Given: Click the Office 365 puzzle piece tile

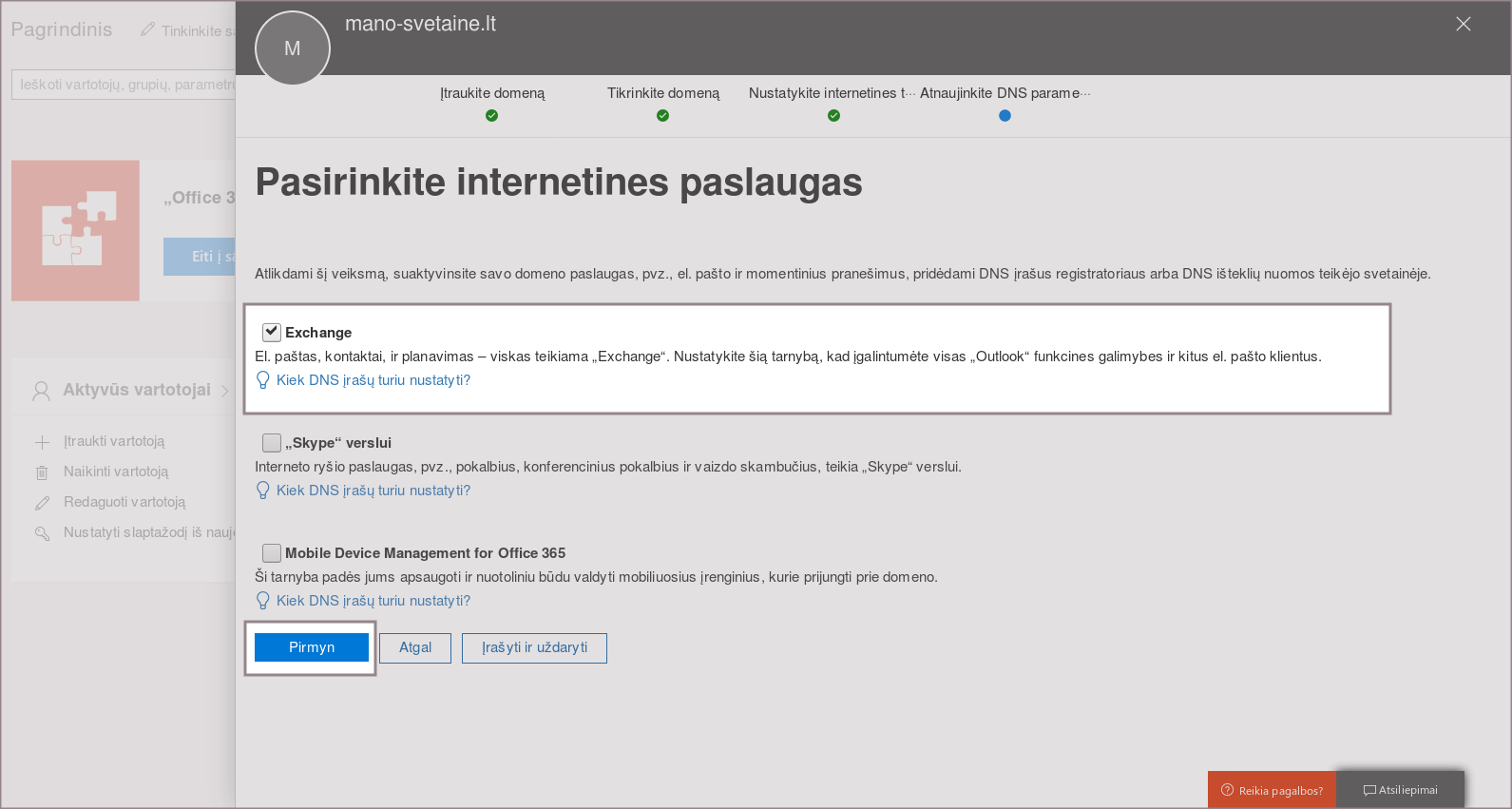Looking at the screenshot, I should pyautogui.click(x=76, y=230).
